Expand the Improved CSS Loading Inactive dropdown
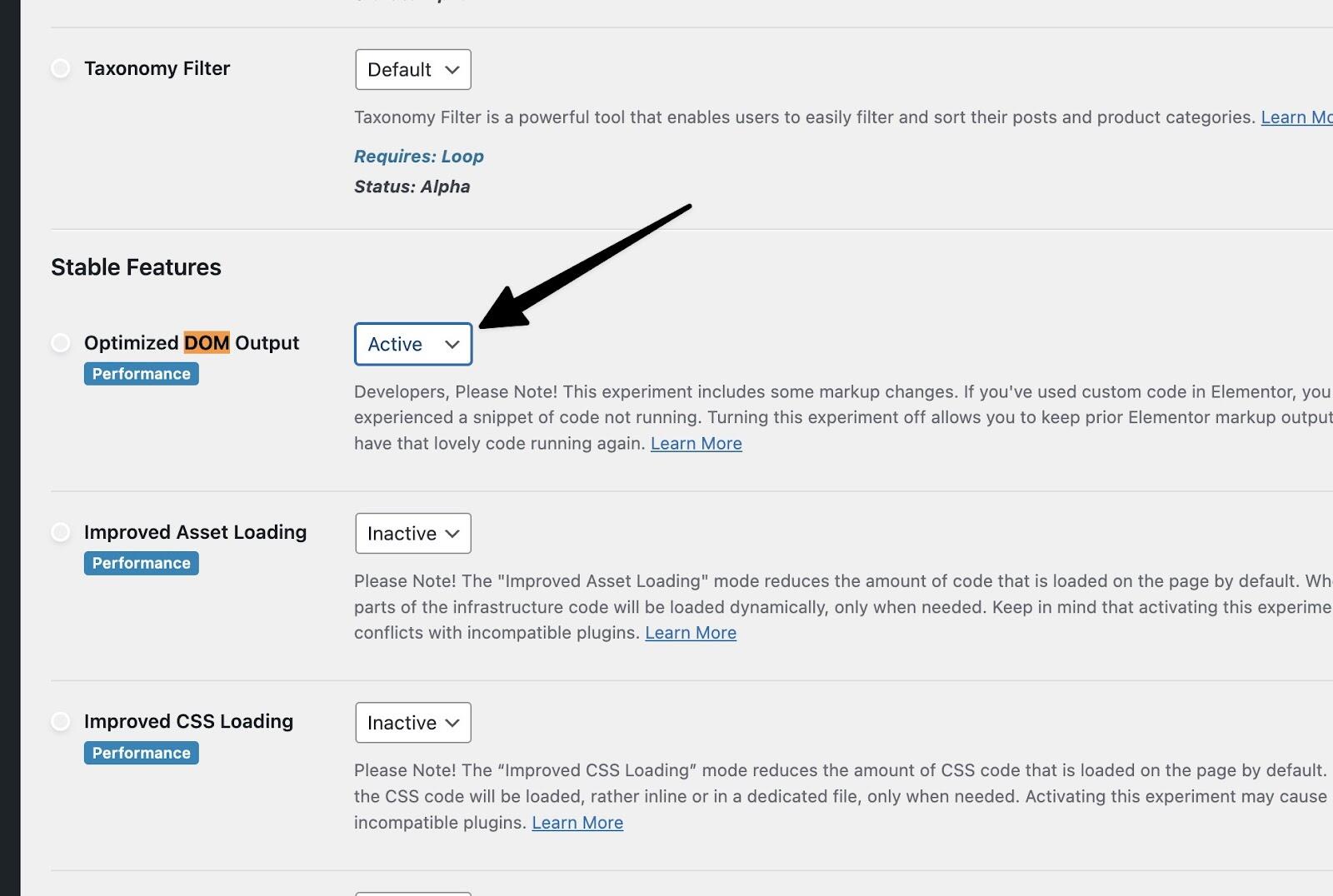This screenshot has height=896, width=1333. point(413,723)
